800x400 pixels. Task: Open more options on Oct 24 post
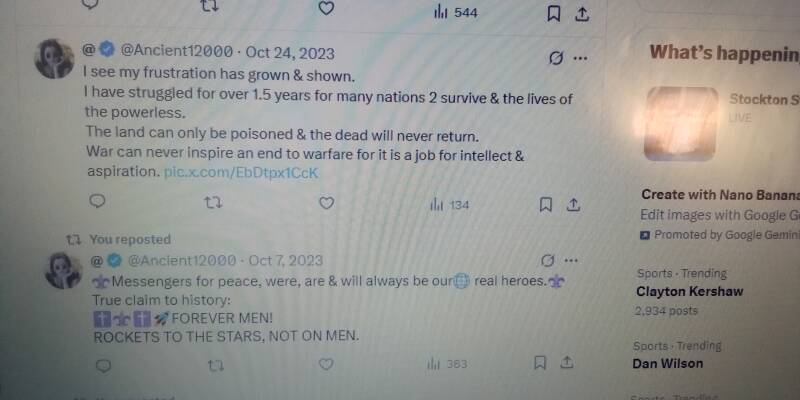click(x=580, y=59)
